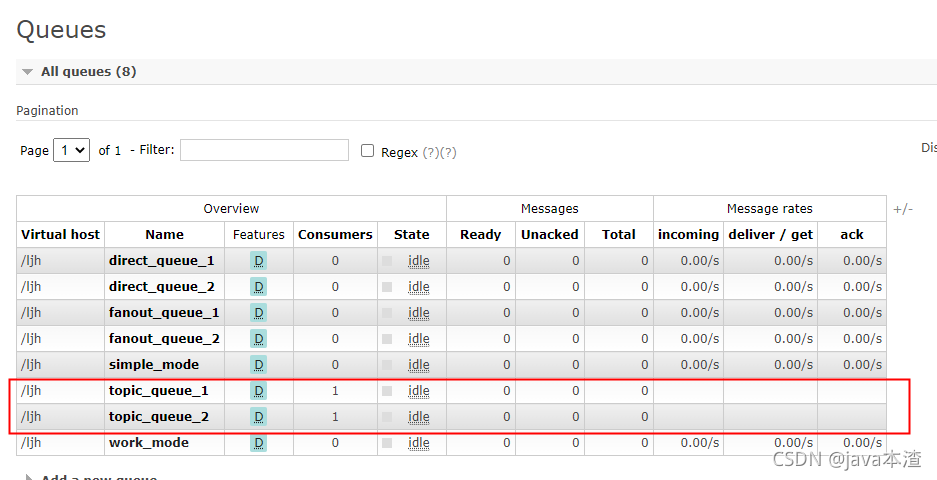Image resolution: width=937 pixels, height=480 pixels.
Task: Click the idle state of direct_queue_2
Action: click(x=418, y=287)
